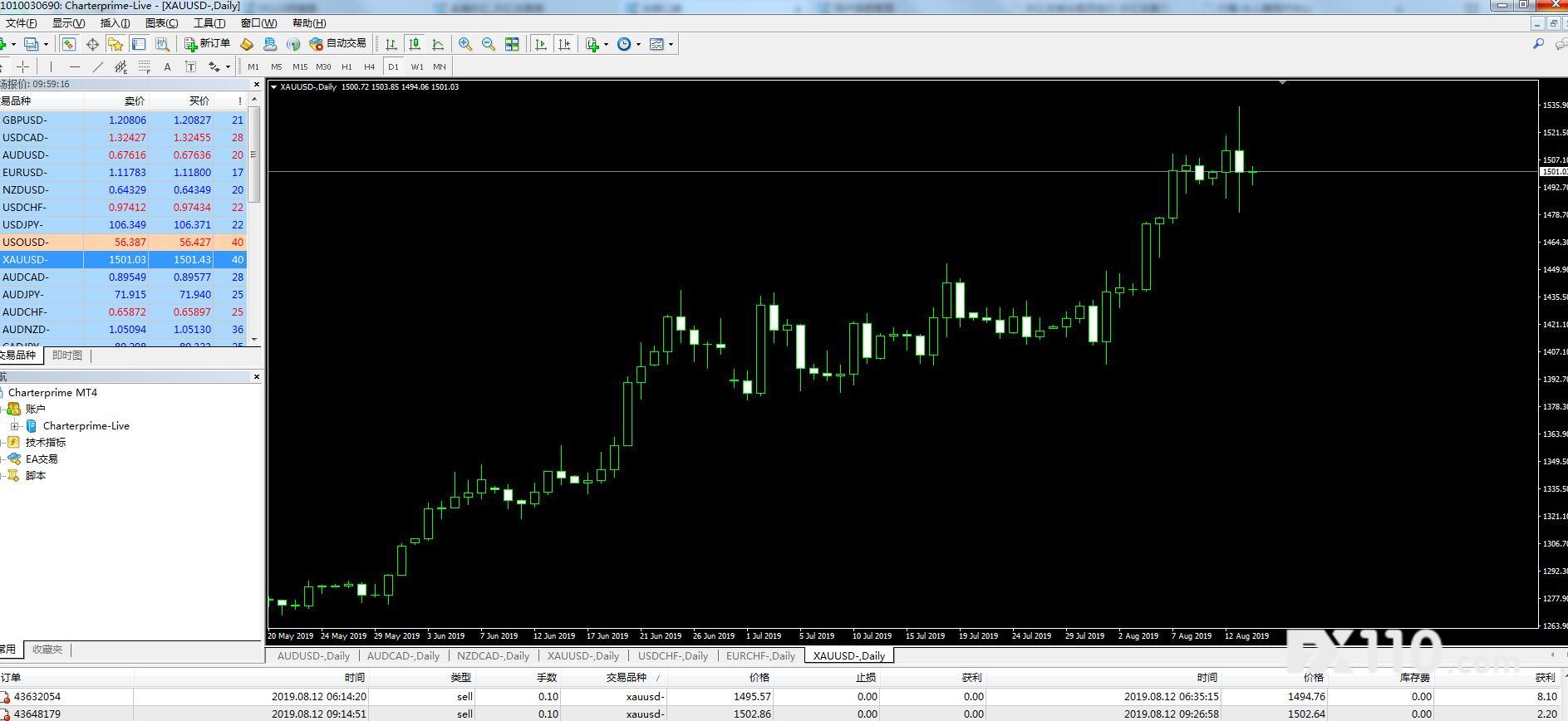Switch timeframe to M30
1568x721 pixels.
point(323,66)
